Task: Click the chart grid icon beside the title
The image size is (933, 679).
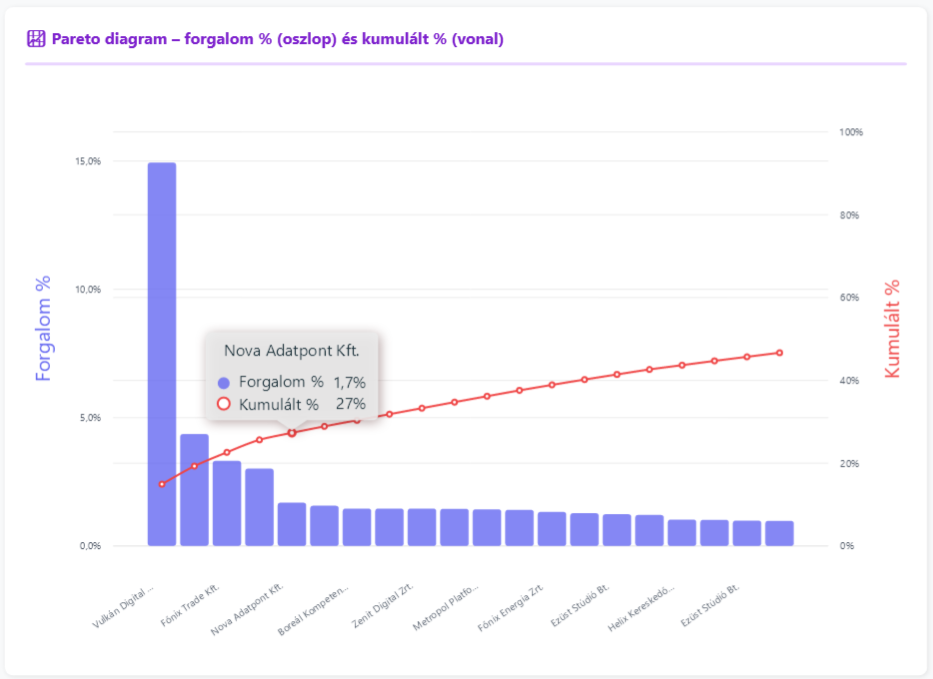Action: pos(36,37)
